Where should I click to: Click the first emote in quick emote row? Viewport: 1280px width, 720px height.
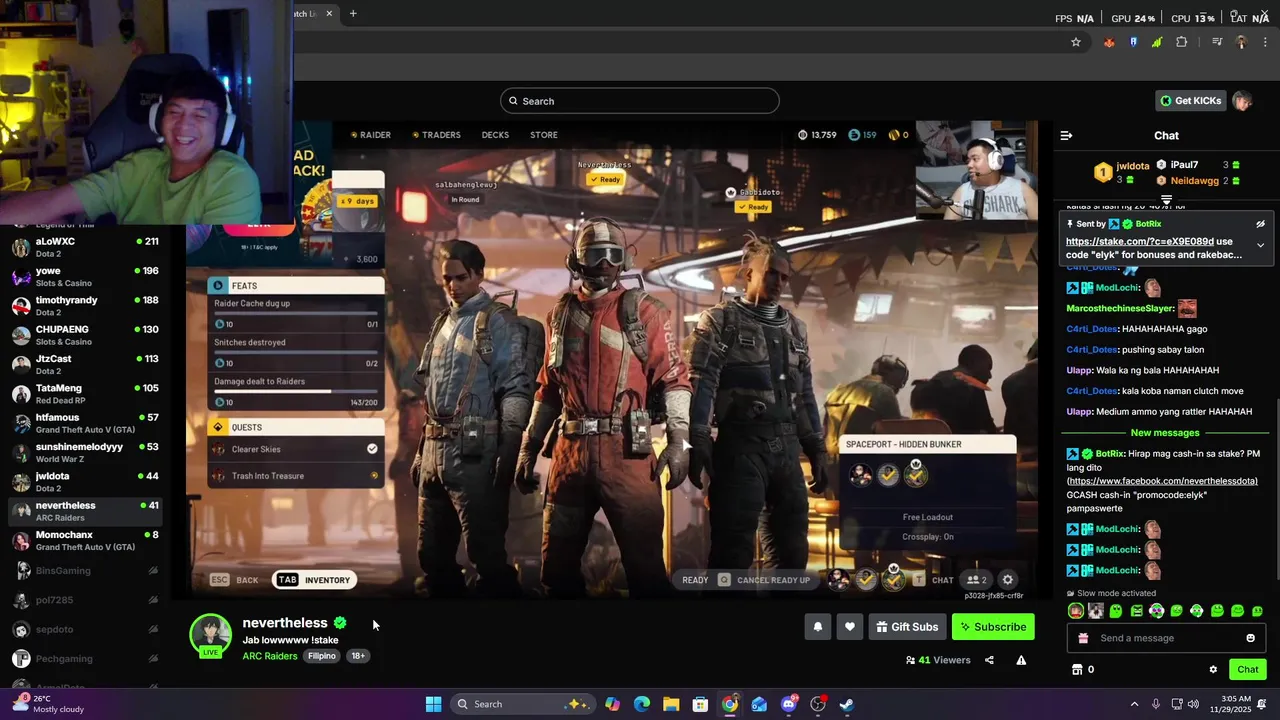1075,611
